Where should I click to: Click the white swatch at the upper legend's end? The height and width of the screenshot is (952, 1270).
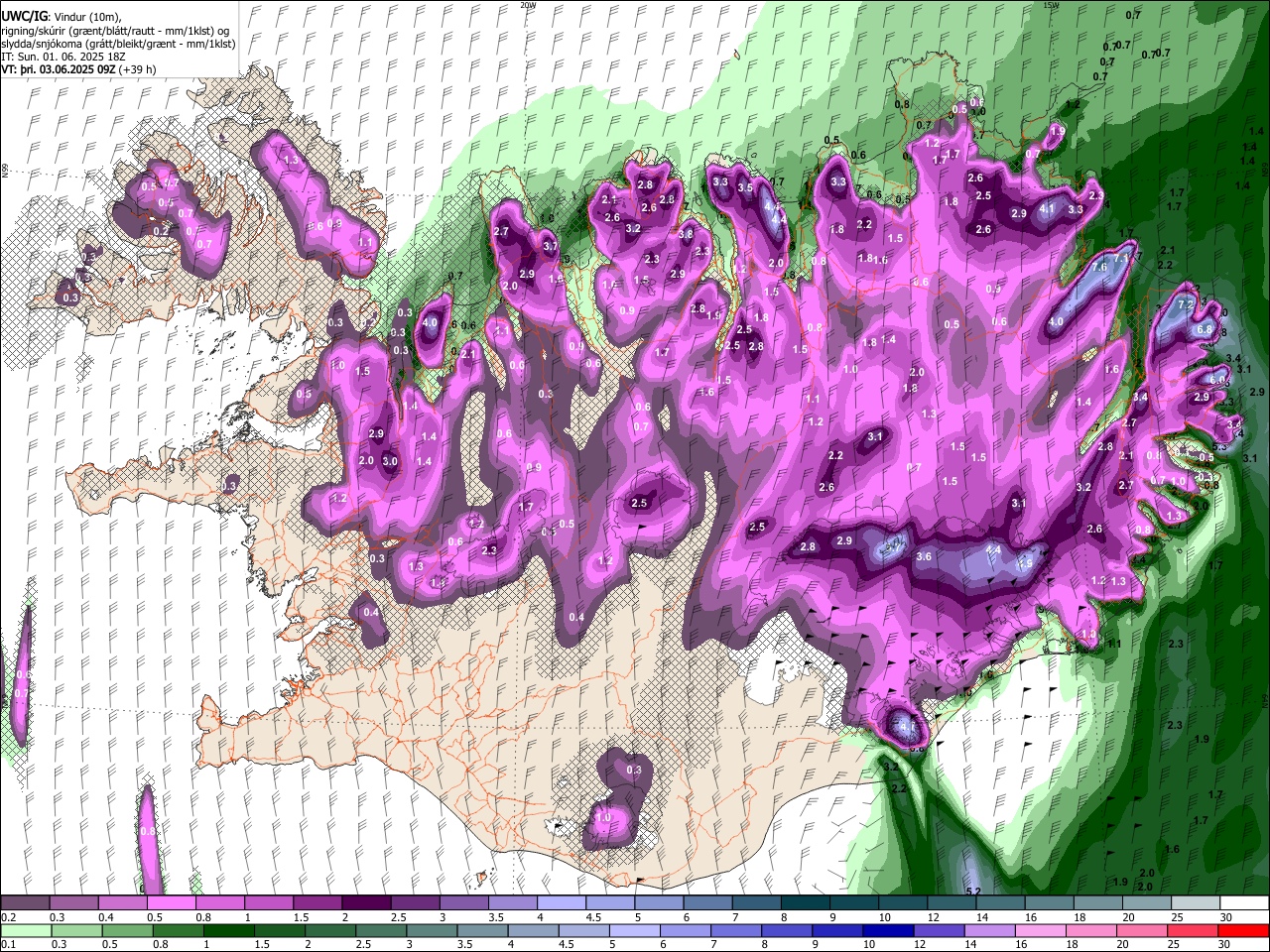tap(1243, 903)
